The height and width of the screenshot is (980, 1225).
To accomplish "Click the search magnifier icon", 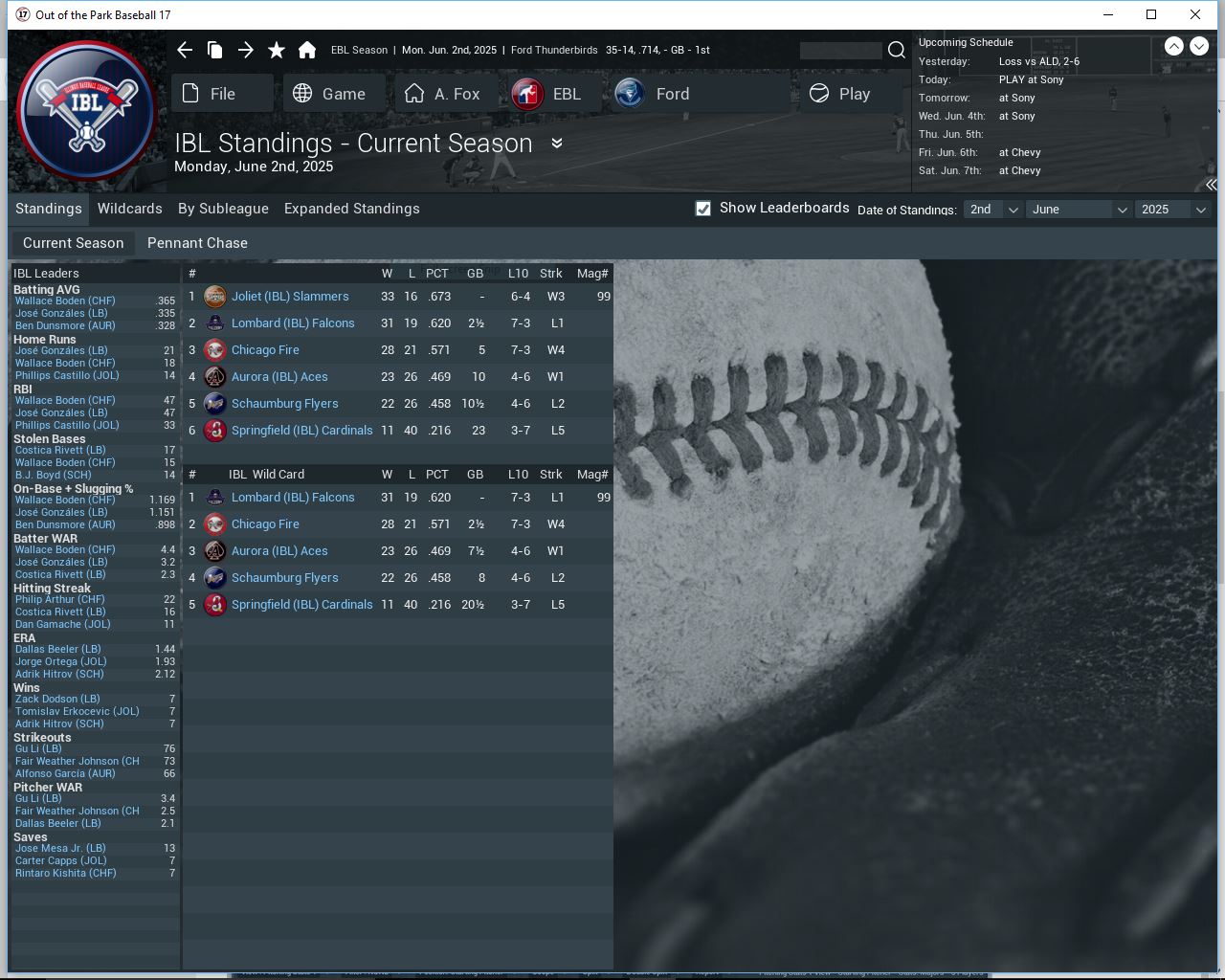I will [897, 50].
